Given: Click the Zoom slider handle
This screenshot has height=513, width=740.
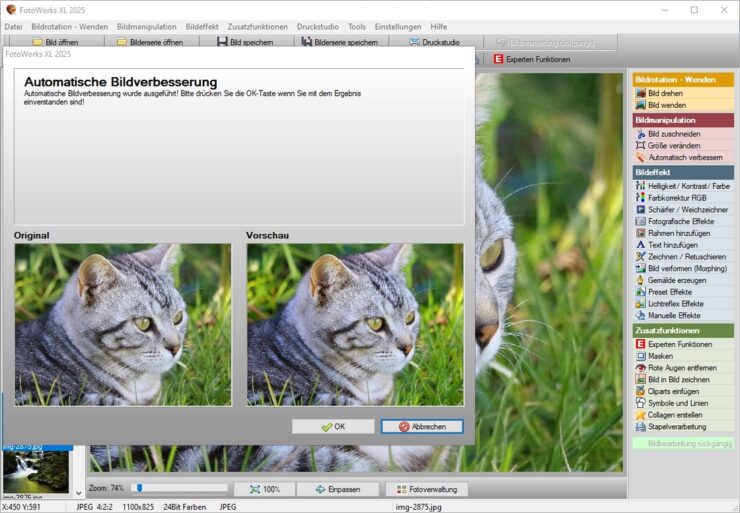Looking at the screenshot, I should [x=140, y=488].
